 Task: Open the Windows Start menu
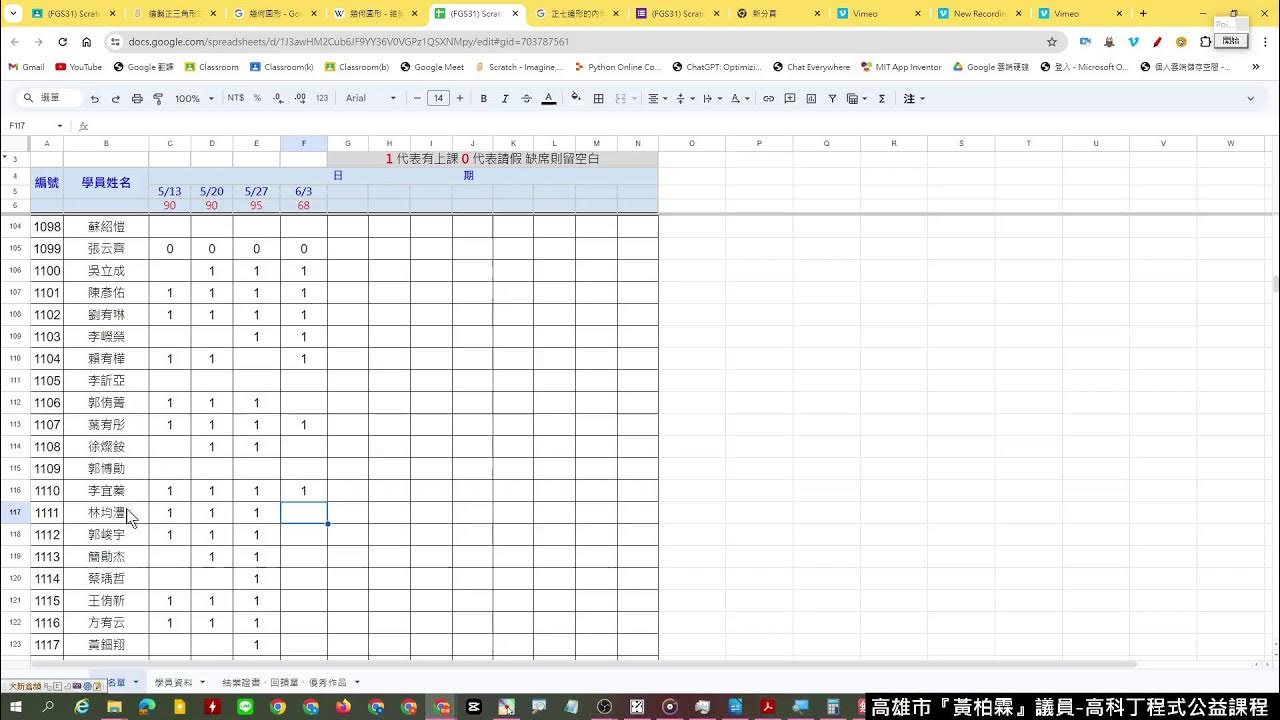click(15, 707)
